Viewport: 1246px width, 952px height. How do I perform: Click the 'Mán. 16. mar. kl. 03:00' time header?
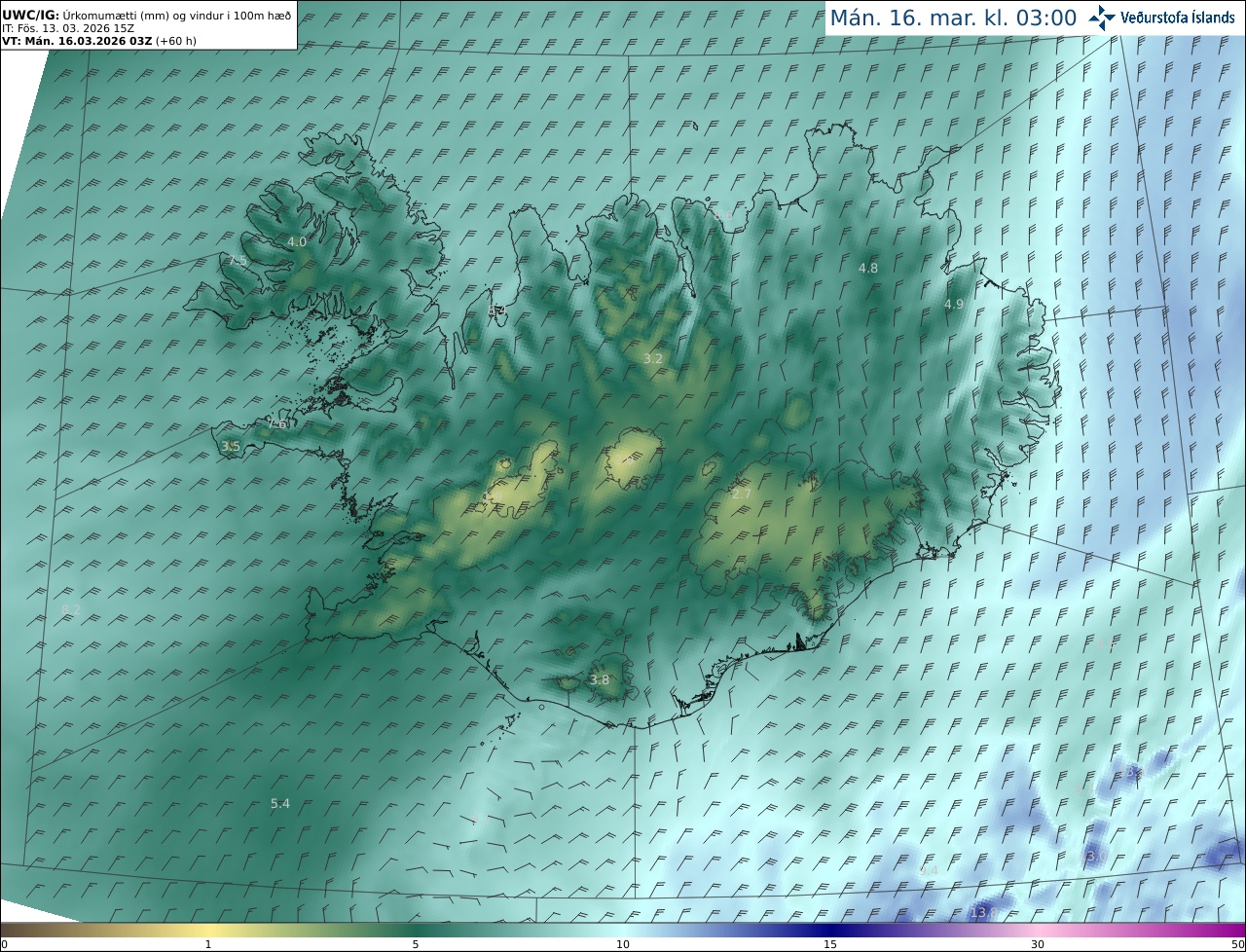[x=953, y=18]
